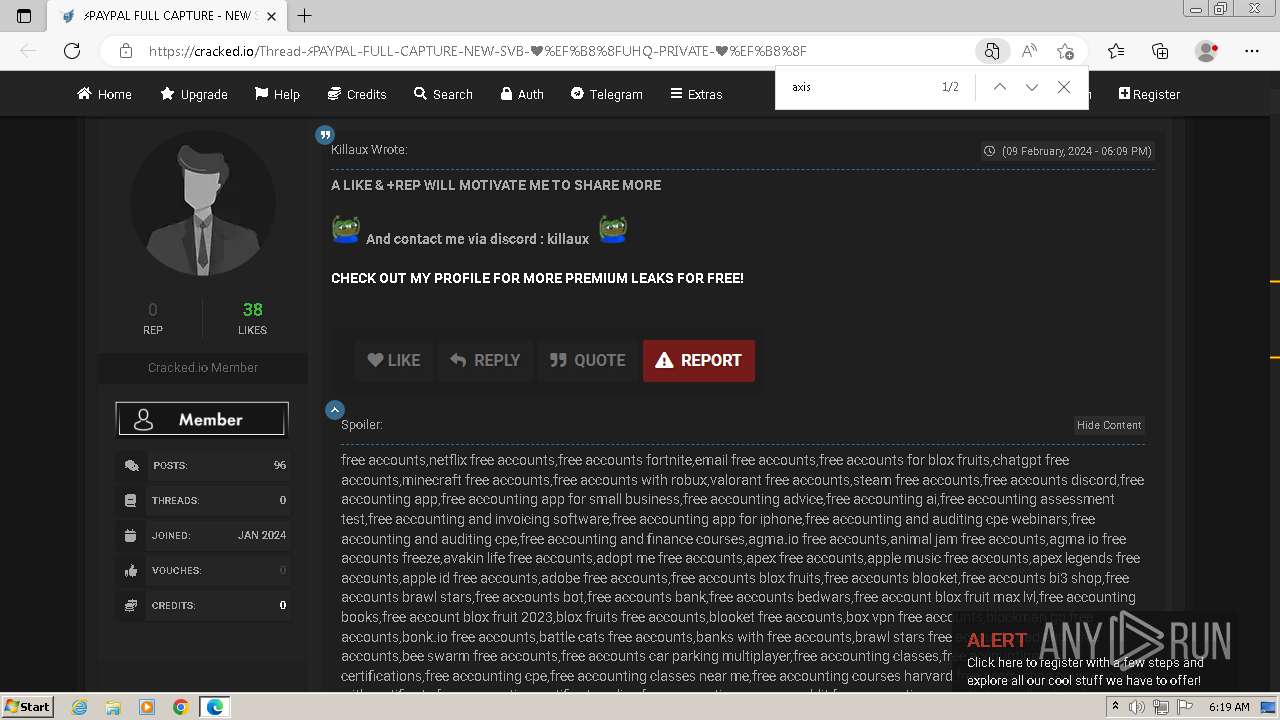Go to the Home nav item
This screenshot has height=720, width=1280.
[x=105, y=94]
